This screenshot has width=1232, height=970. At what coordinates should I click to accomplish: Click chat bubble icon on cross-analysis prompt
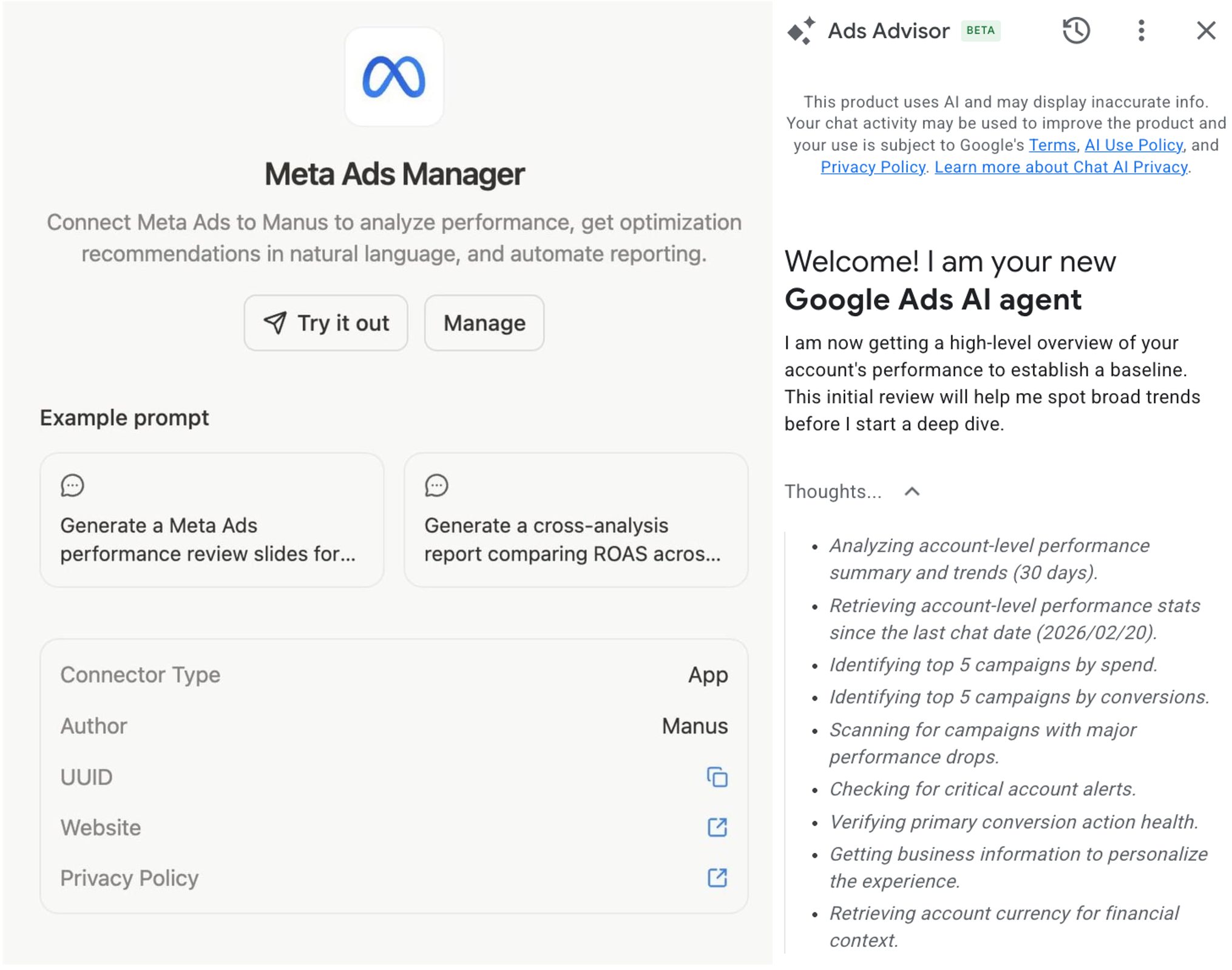pos(436,485)
